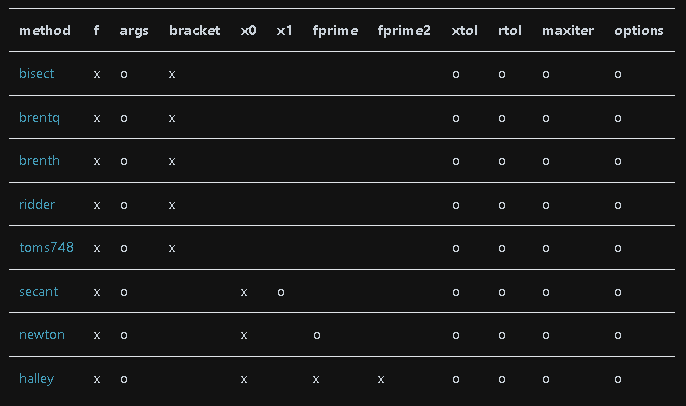The width and height of the screenshot is (686, 406).
Task: Follow the brenth method link
Action: coord(40,161)
